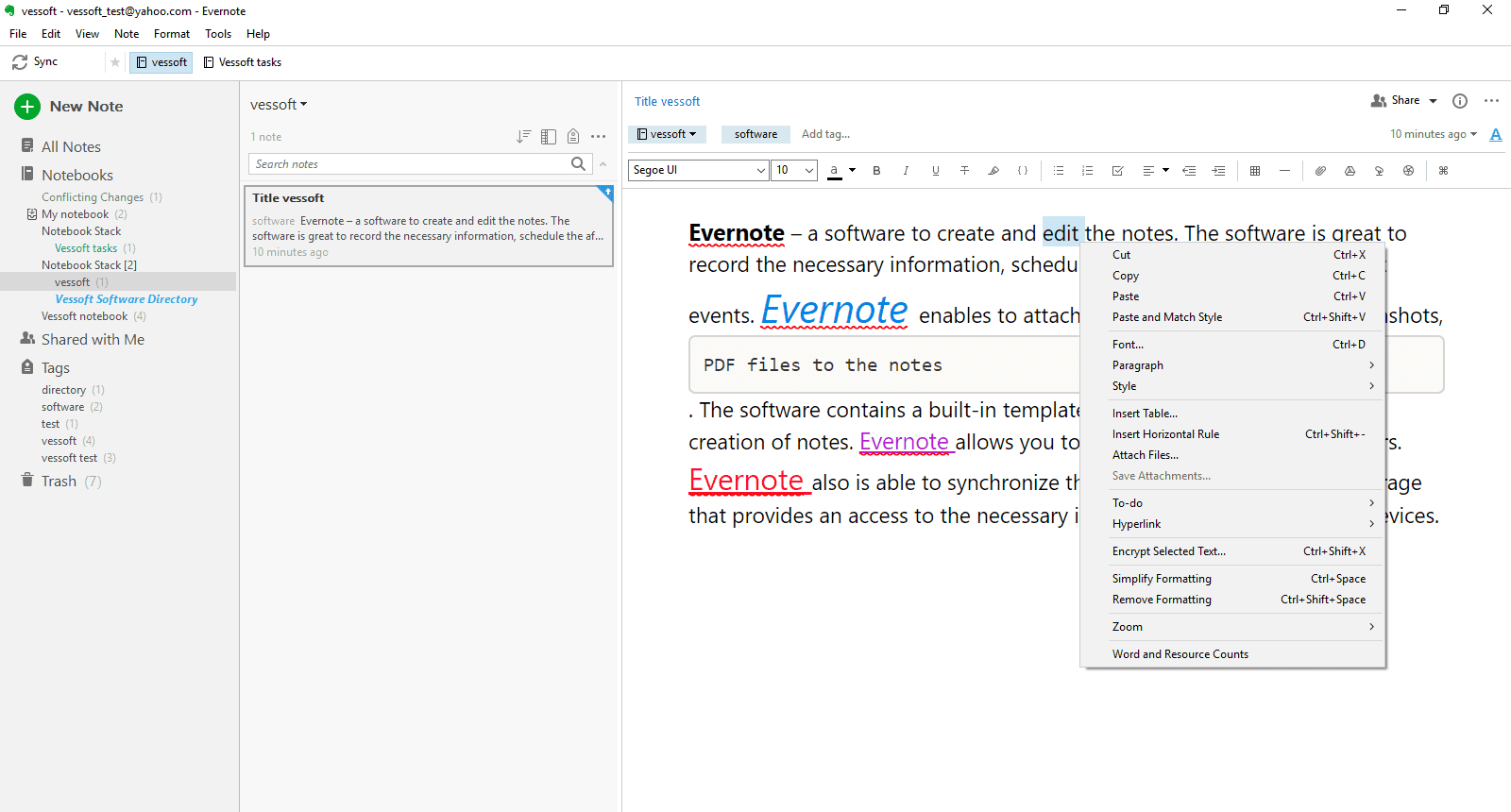Click the green New Note plus icon
The width and height of the screenshot is (1511, 812).
tap(27, 107)
